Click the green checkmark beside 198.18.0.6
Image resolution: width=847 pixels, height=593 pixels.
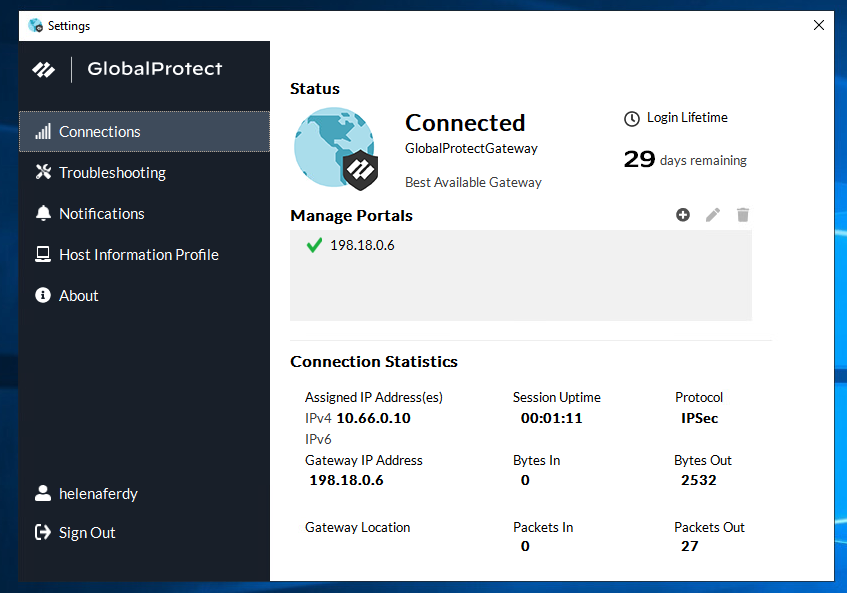[x=314, y=245]
